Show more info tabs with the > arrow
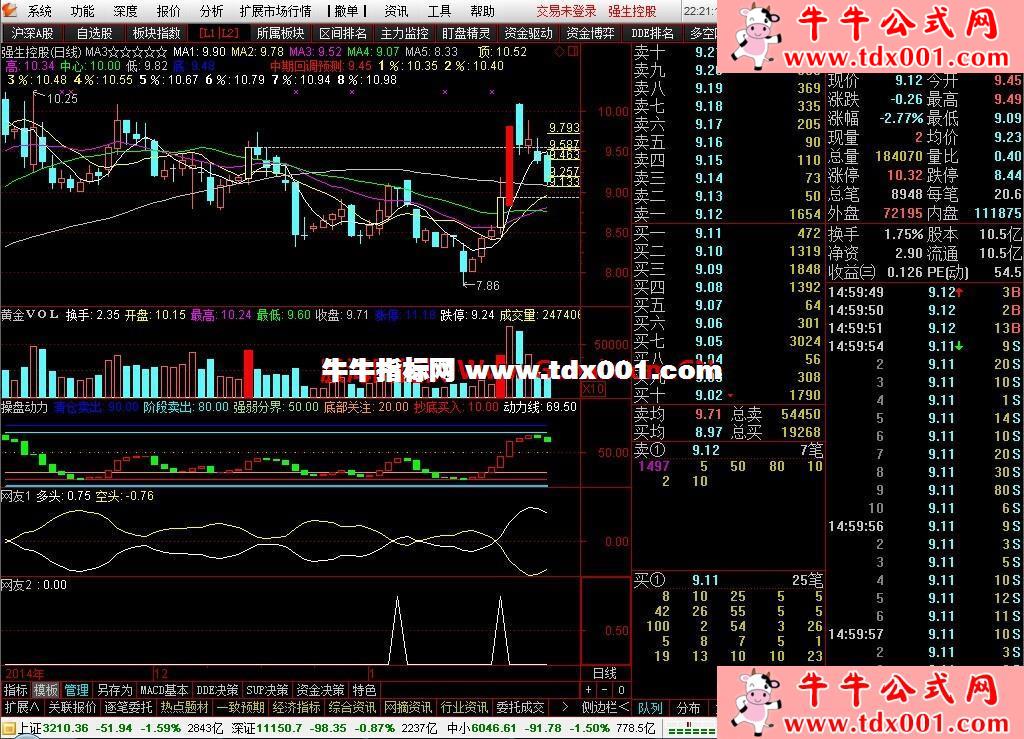This screenshot has width=1024, height=739. tap(565, 707)
